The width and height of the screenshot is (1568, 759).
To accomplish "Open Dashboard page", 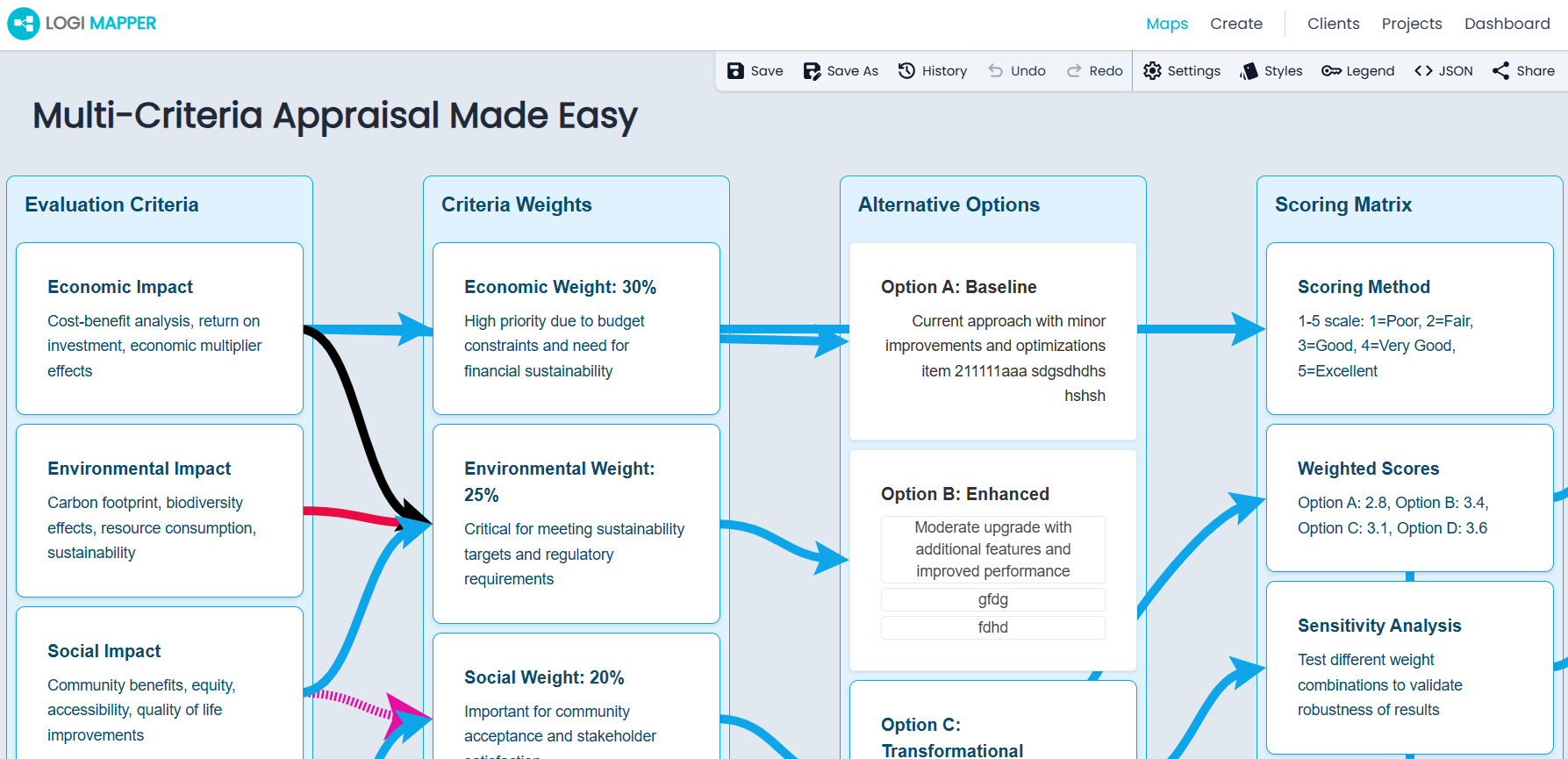I will point(1507,24).
